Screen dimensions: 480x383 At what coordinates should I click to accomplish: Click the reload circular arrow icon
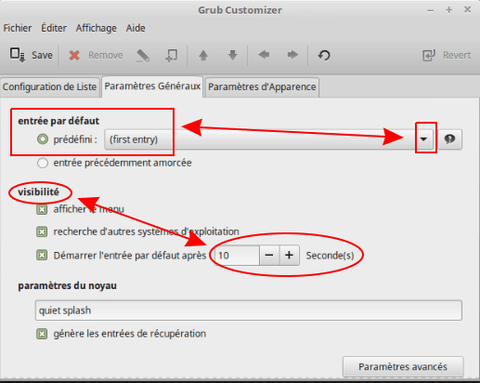tap(324, 55)
